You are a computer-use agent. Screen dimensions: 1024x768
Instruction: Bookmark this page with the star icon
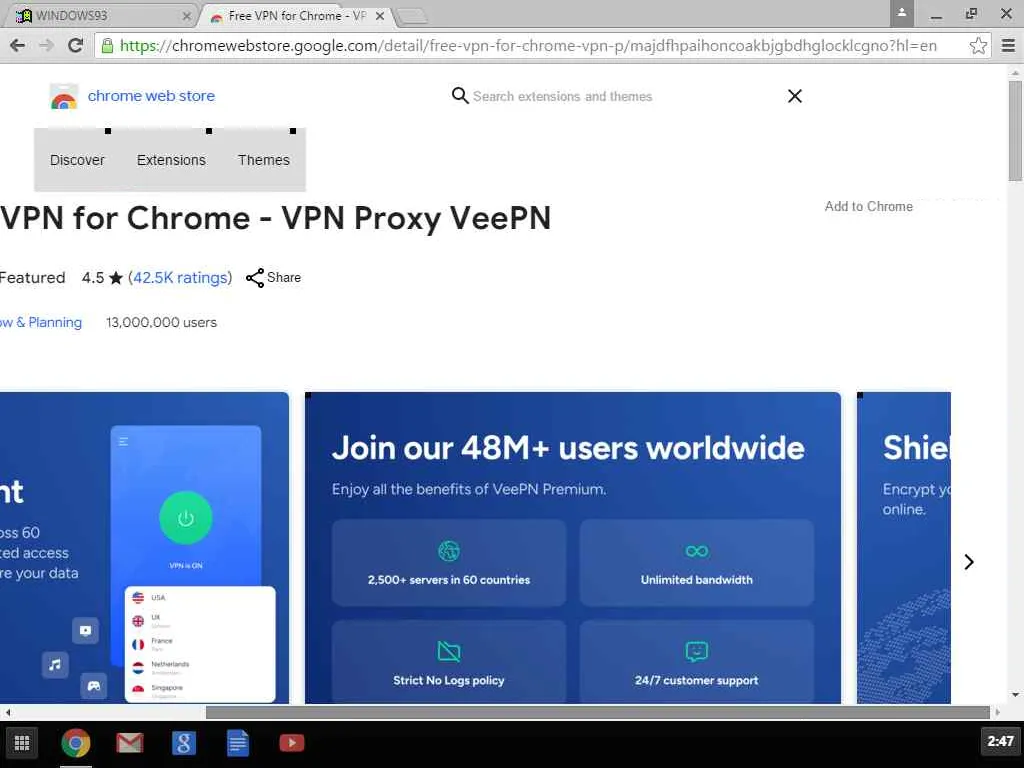(x=978, y=46)
